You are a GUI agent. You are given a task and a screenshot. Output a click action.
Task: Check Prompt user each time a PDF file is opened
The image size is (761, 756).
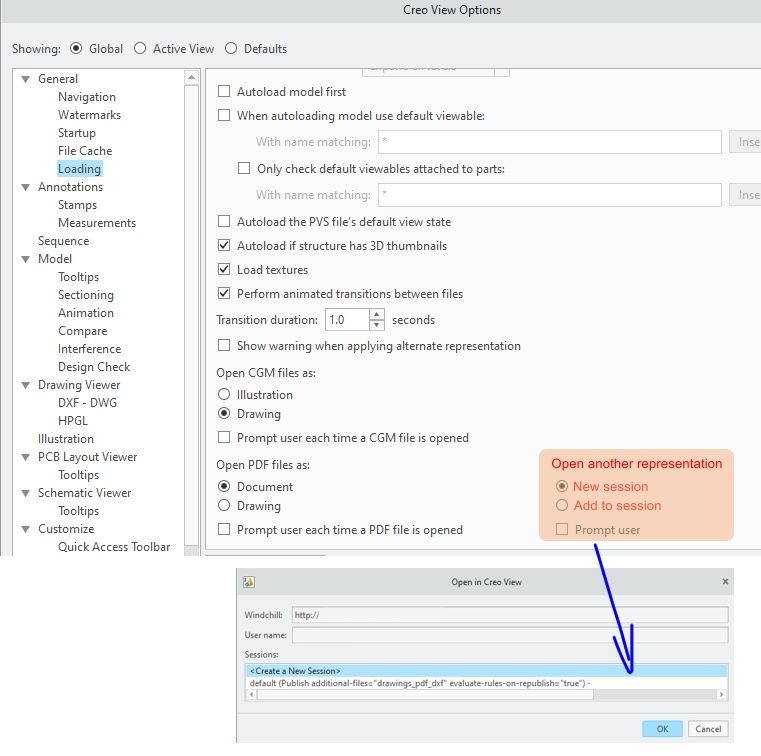click(224, 529)
